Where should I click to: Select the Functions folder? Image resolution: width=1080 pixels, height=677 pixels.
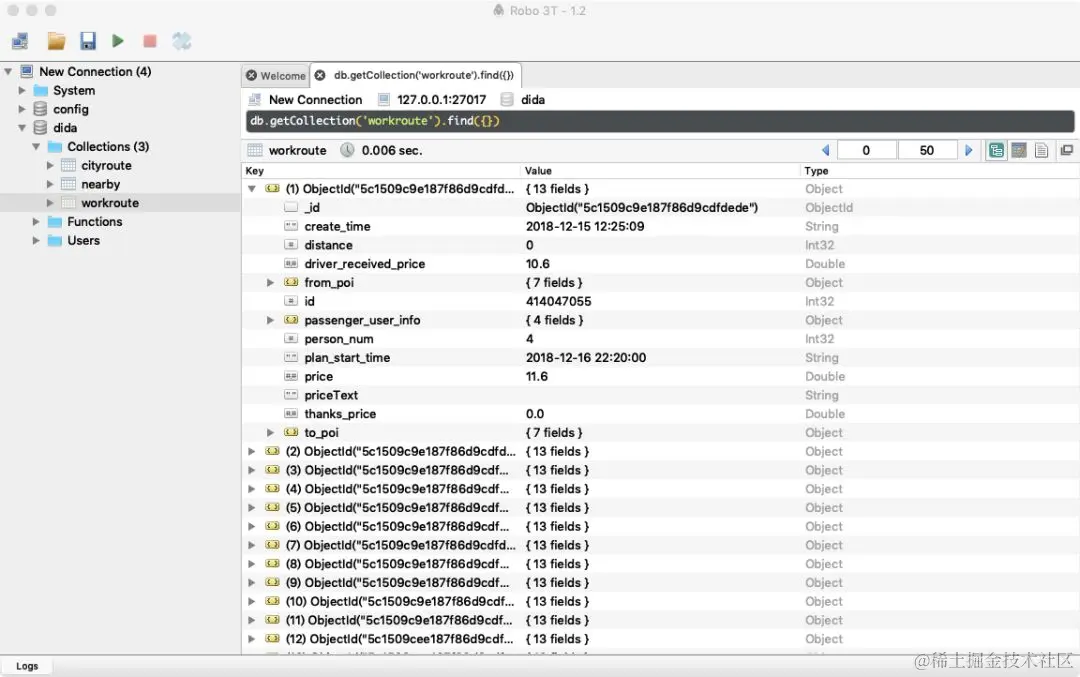[x=94, y=222]
